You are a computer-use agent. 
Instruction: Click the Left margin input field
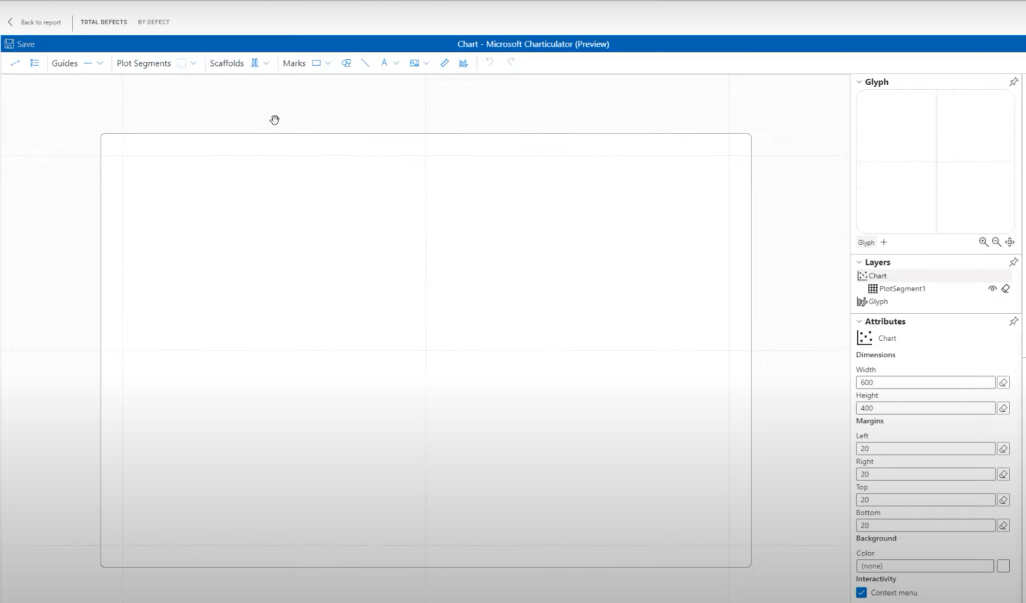(x=925, y=449)
